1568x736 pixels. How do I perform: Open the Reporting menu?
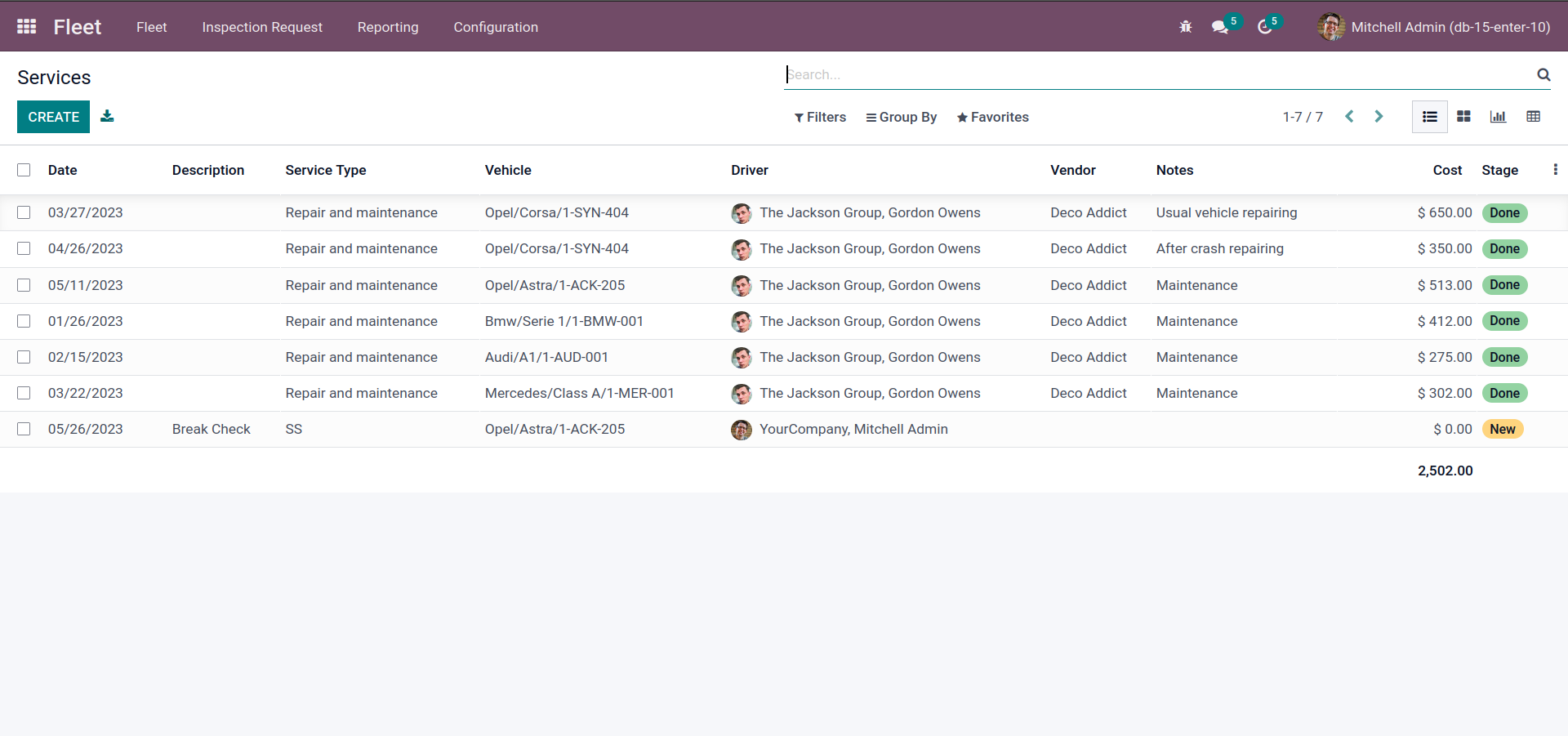click(x=388, y=27)
